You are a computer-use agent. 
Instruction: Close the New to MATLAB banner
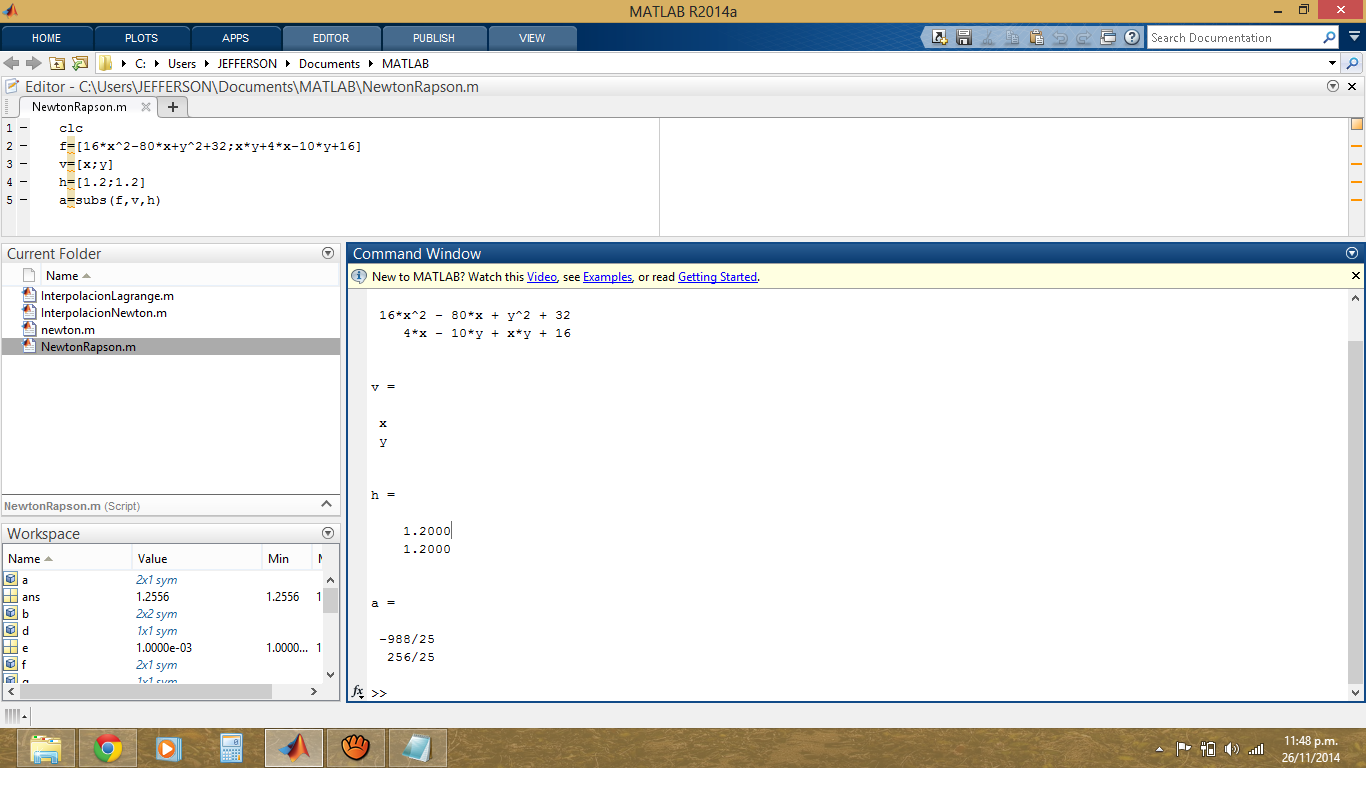tap(1356, 276)
